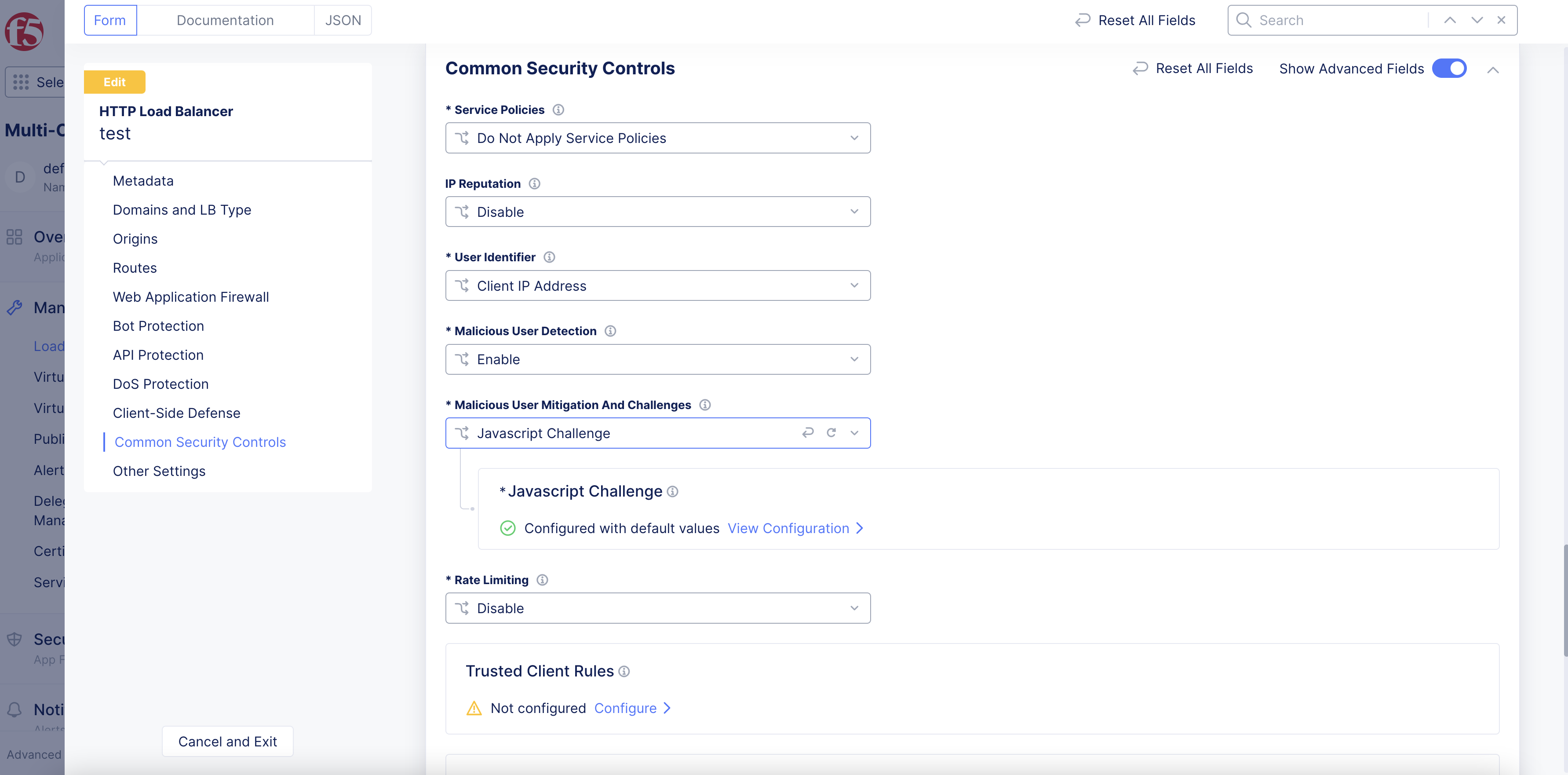Click the Cancel and Exit button
The height and width of the screenshot is (775, 1568).
[227, 741]
